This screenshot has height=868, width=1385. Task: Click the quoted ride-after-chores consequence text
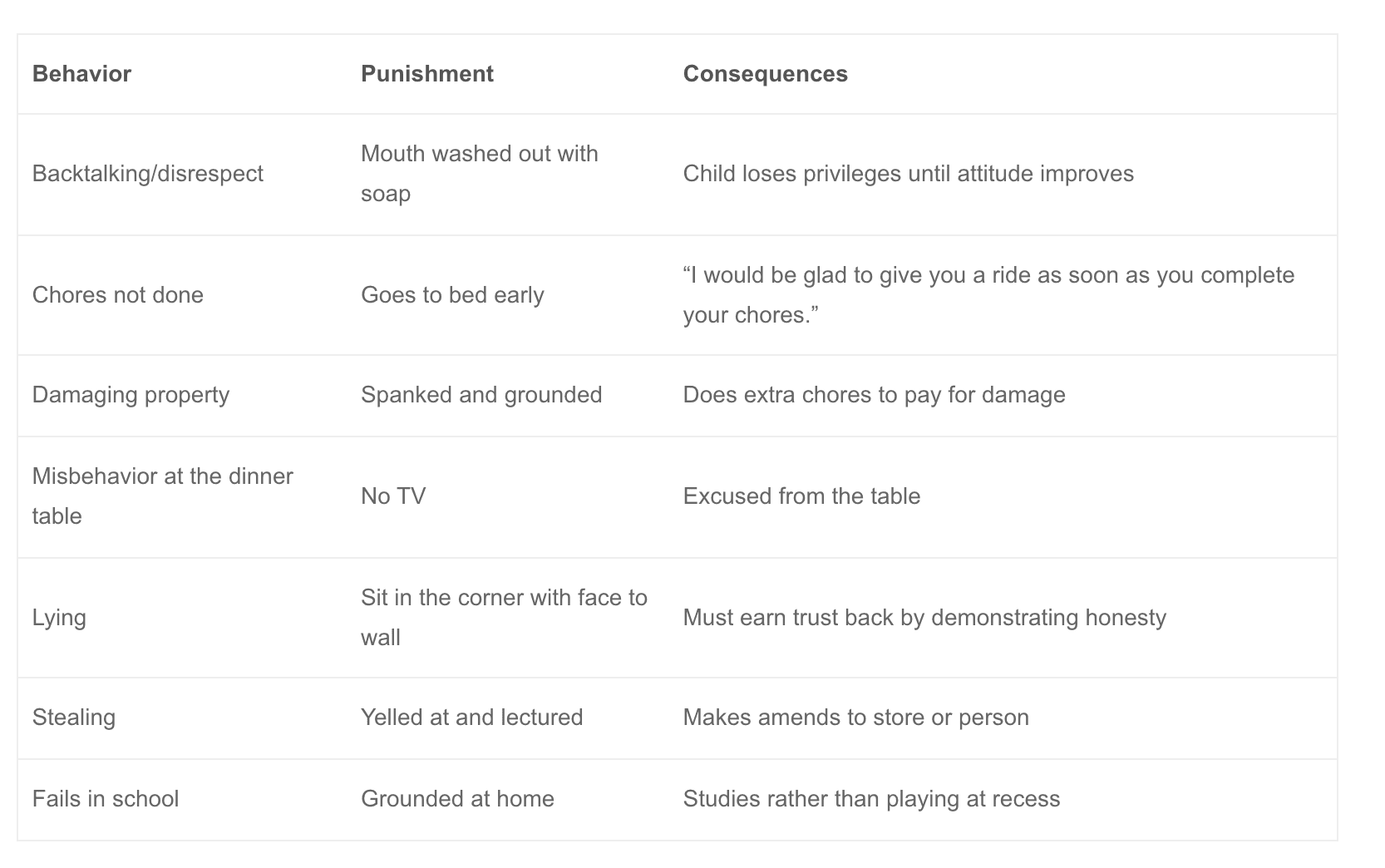coord(988,295)
